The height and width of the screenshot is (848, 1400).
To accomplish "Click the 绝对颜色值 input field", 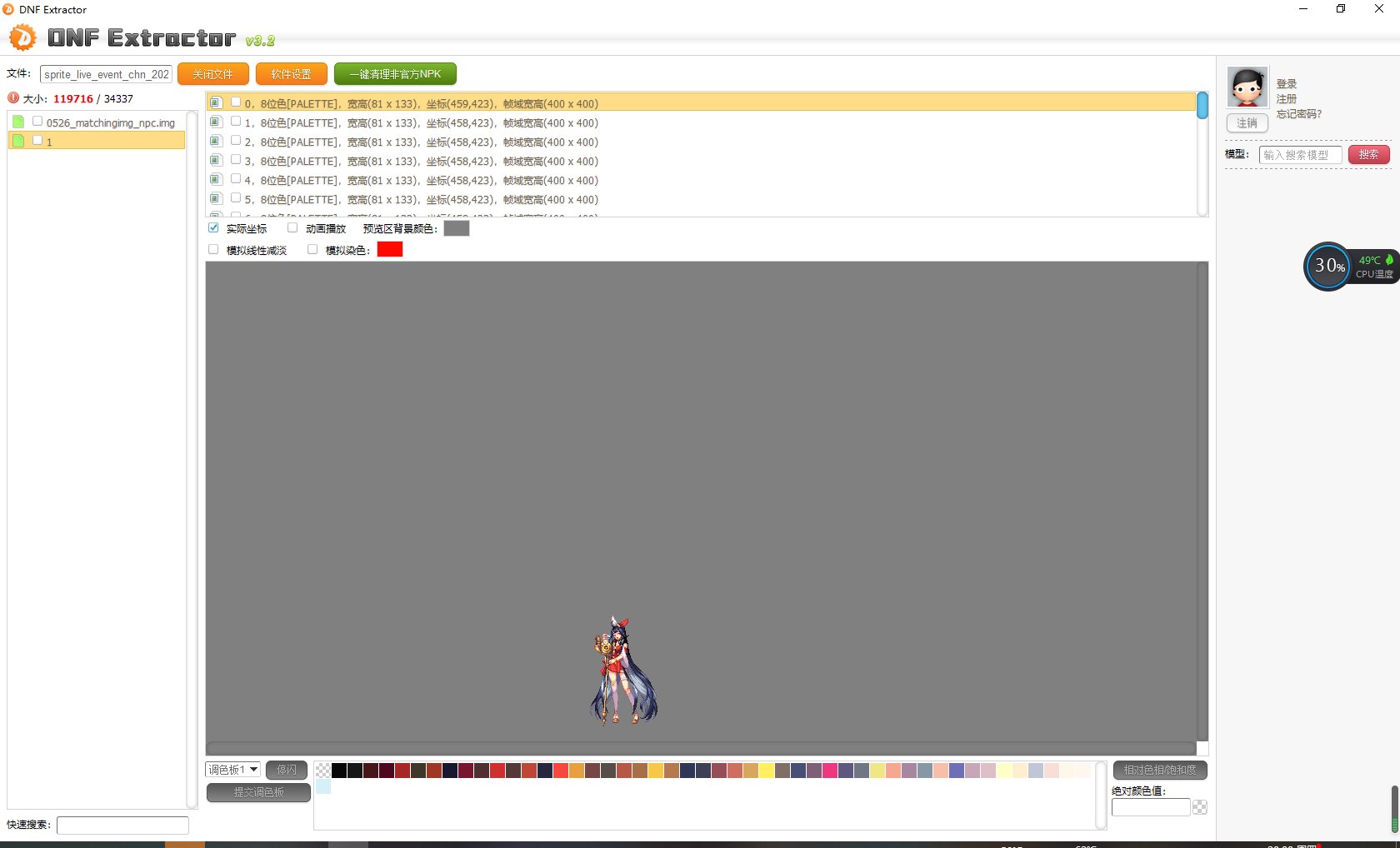I will point(1151,807).
